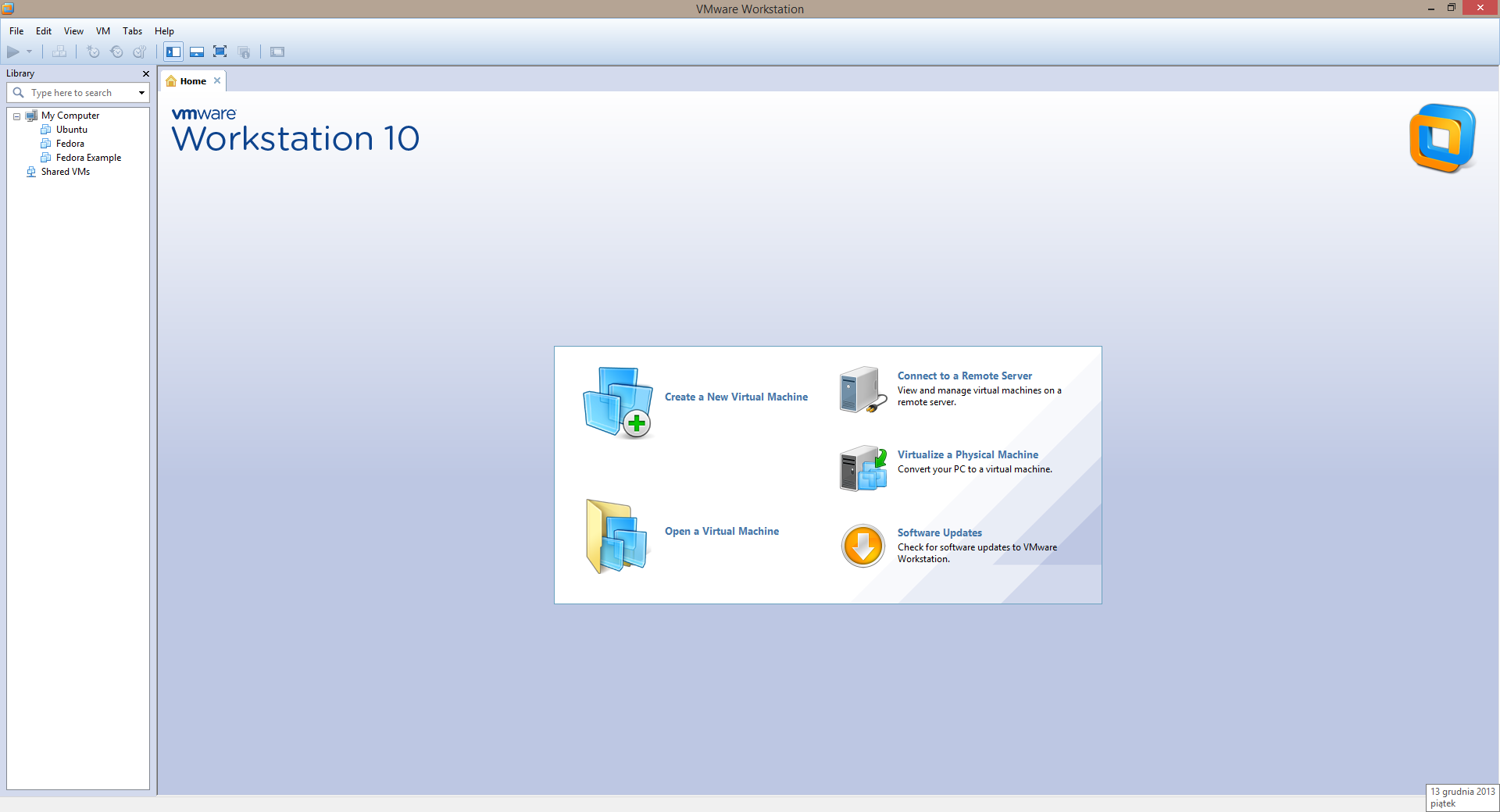
Task: Click the My Computer monitor icon
Action: click(x=31, y=116)
